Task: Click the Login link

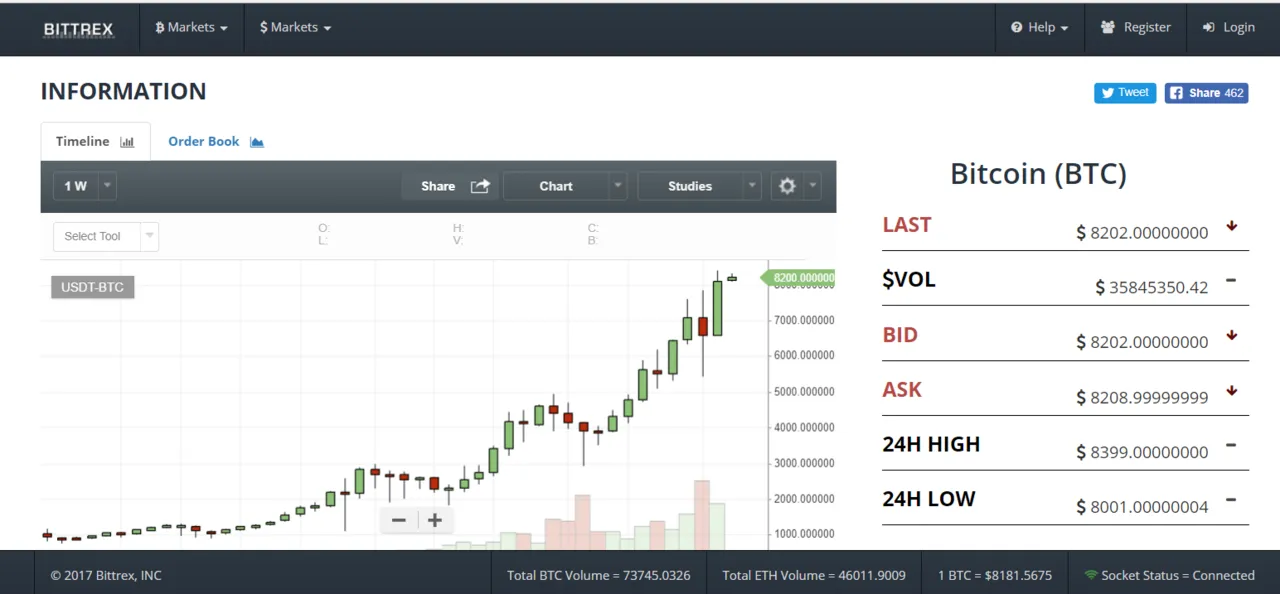Action: (1229, 28)
